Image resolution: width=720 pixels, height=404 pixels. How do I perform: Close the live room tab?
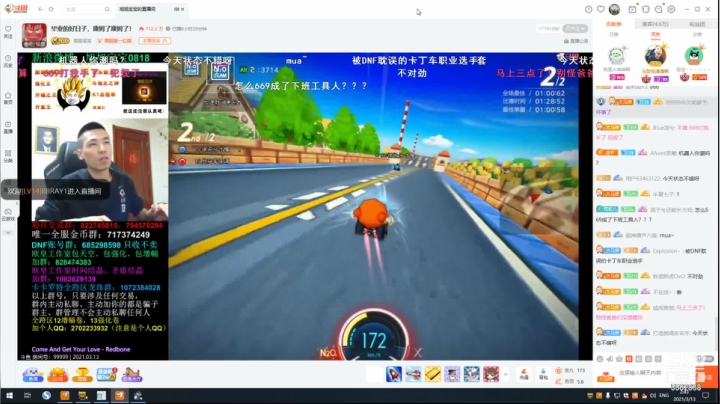(x=183, y=9)
